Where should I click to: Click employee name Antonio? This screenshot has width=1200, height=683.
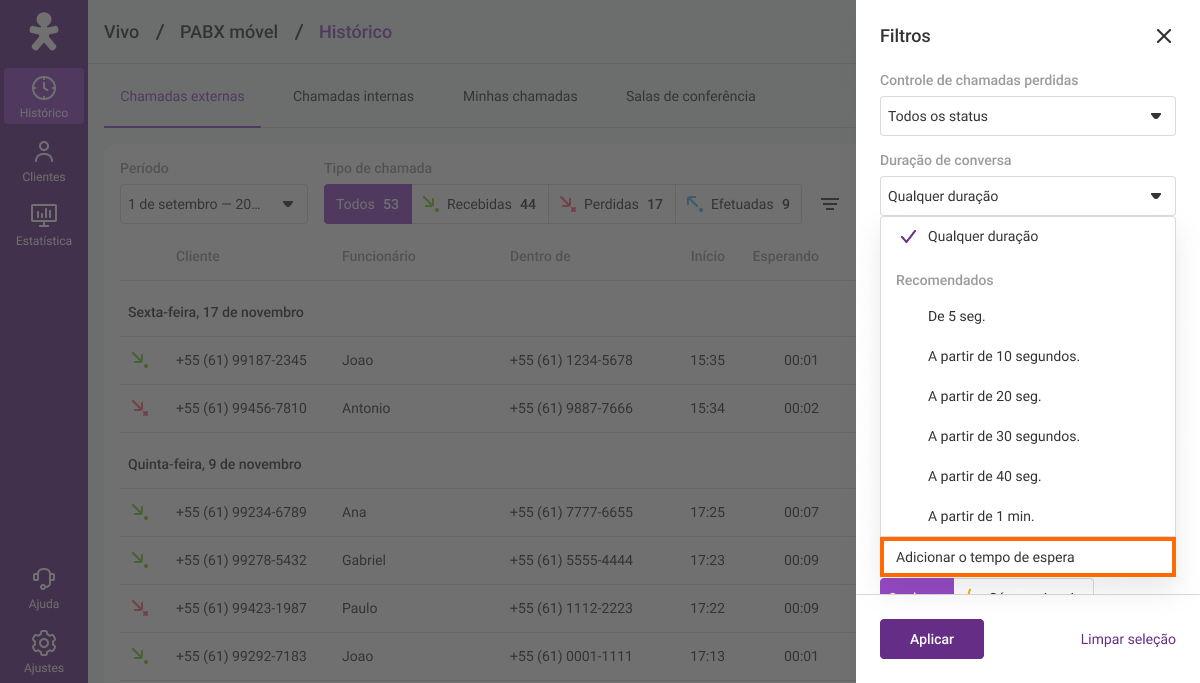click(366, 408)
